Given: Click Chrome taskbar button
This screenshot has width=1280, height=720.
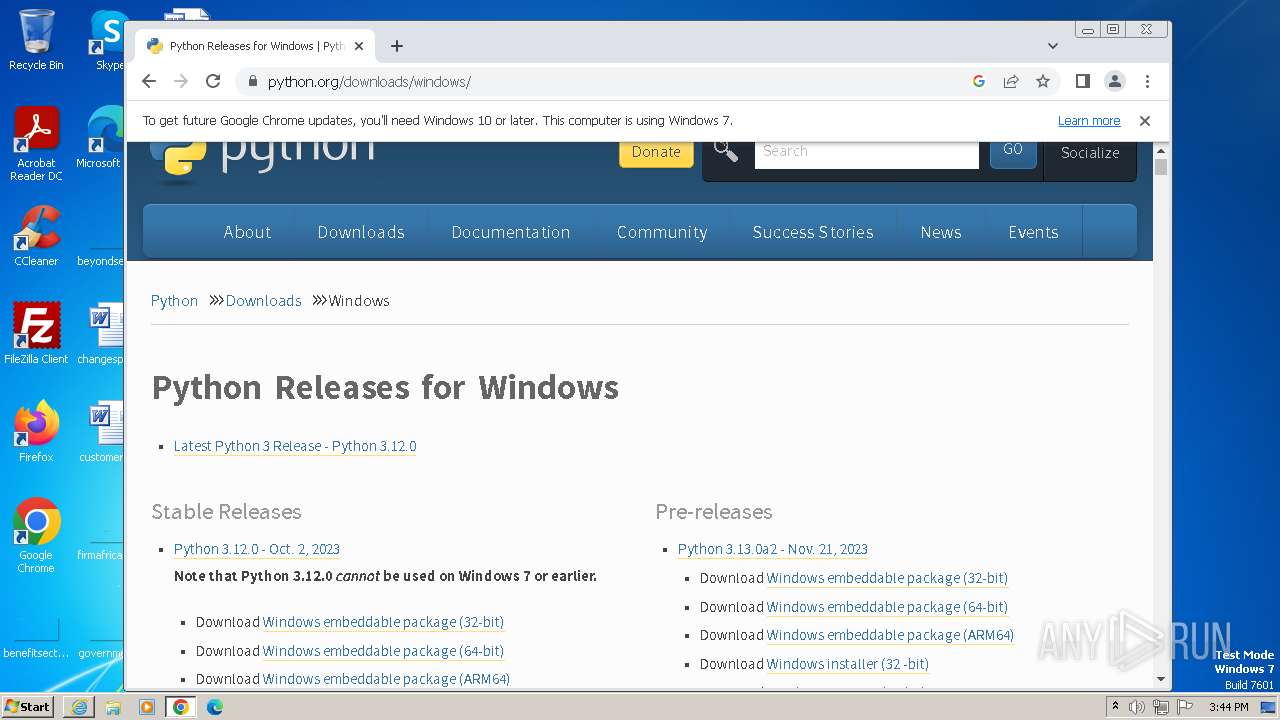Looking at the screenshot, I should point(181,707).
